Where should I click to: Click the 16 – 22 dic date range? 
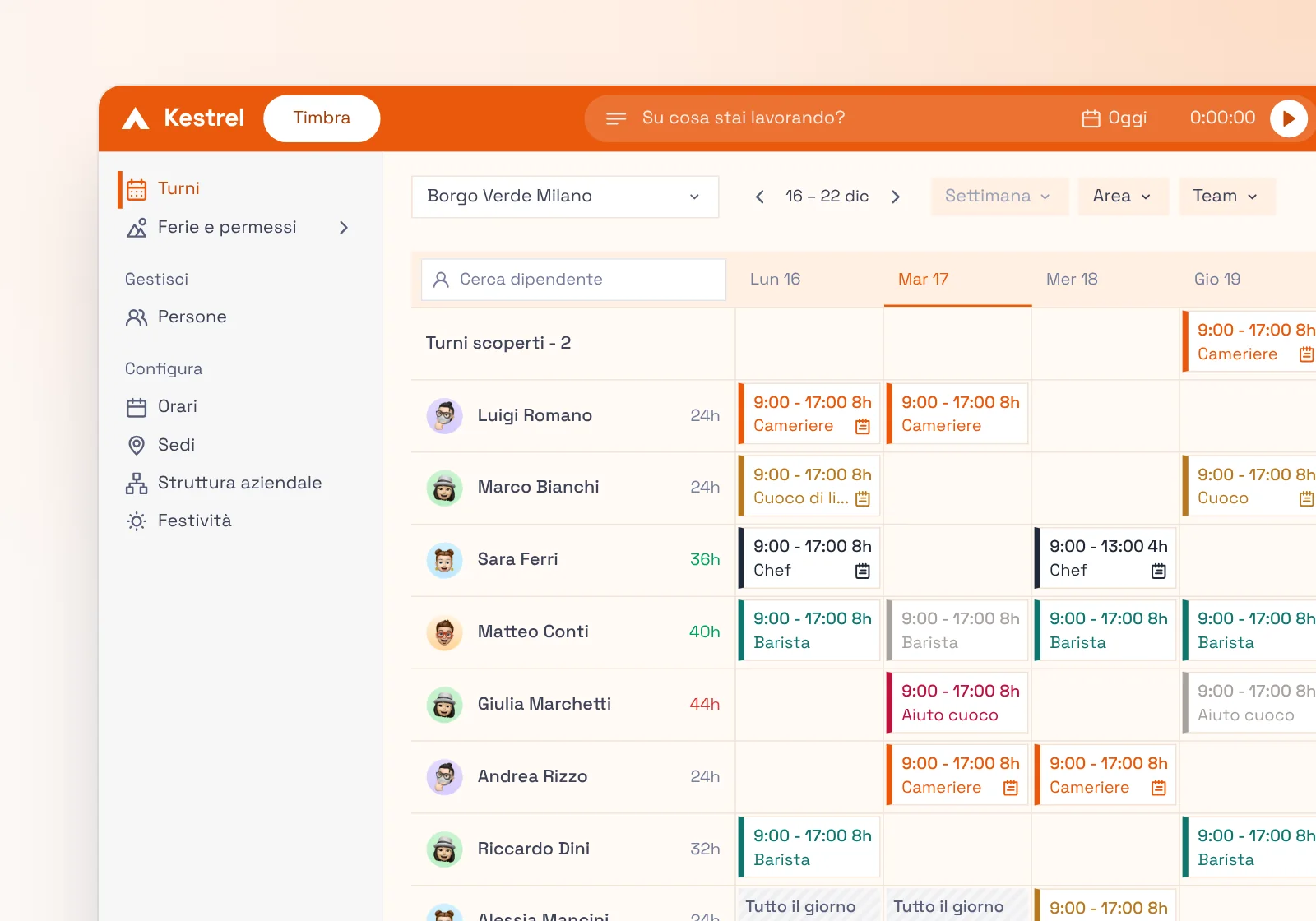point(827,197)
